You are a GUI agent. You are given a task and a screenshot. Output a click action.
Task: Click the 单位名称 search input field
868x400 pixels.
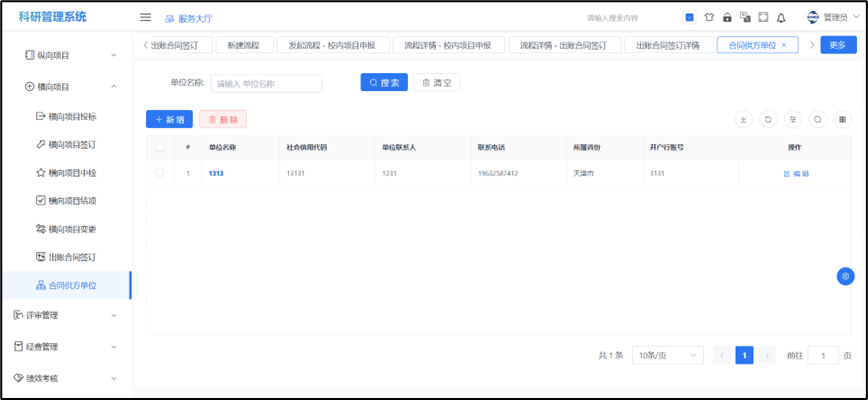(x=266, y=83)
